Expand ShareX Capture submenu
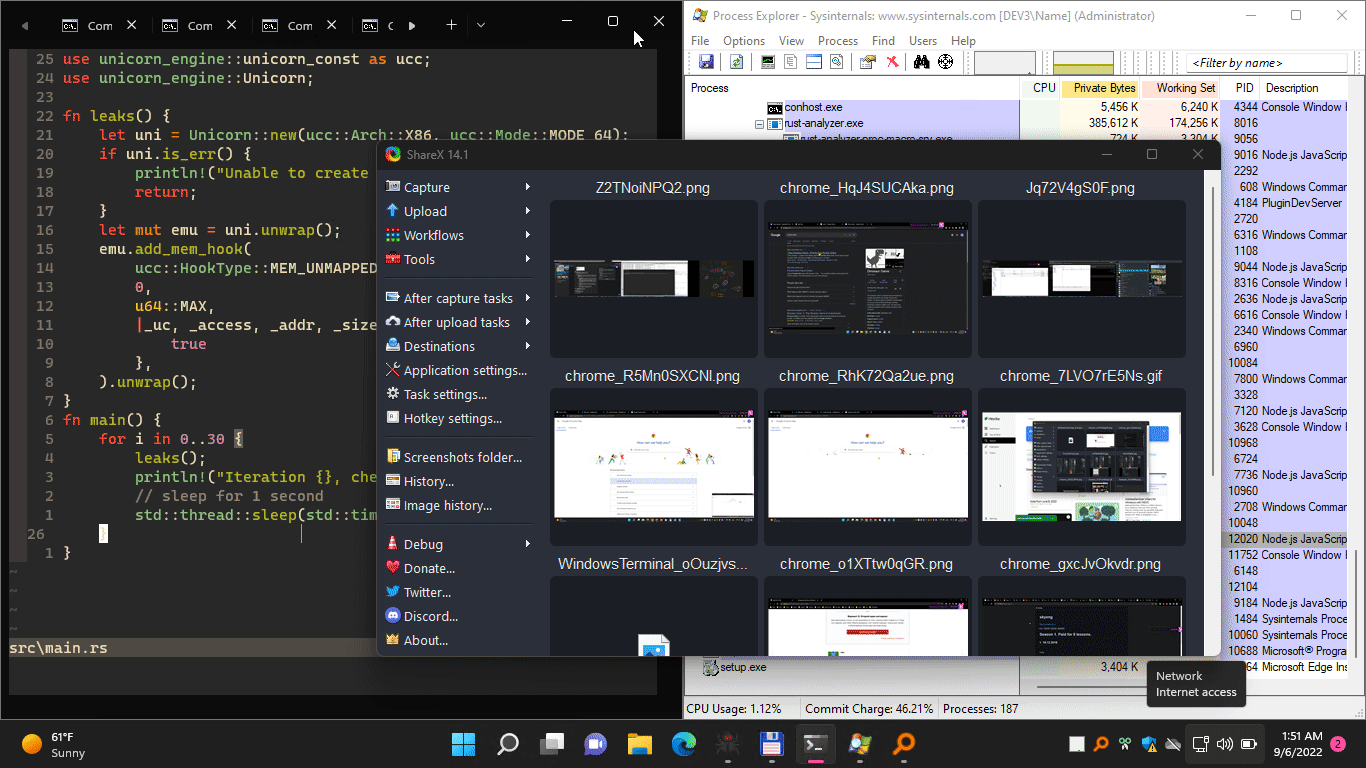Image resolution: width=1366 pixels, height=768 pixels. click(459, 187)
